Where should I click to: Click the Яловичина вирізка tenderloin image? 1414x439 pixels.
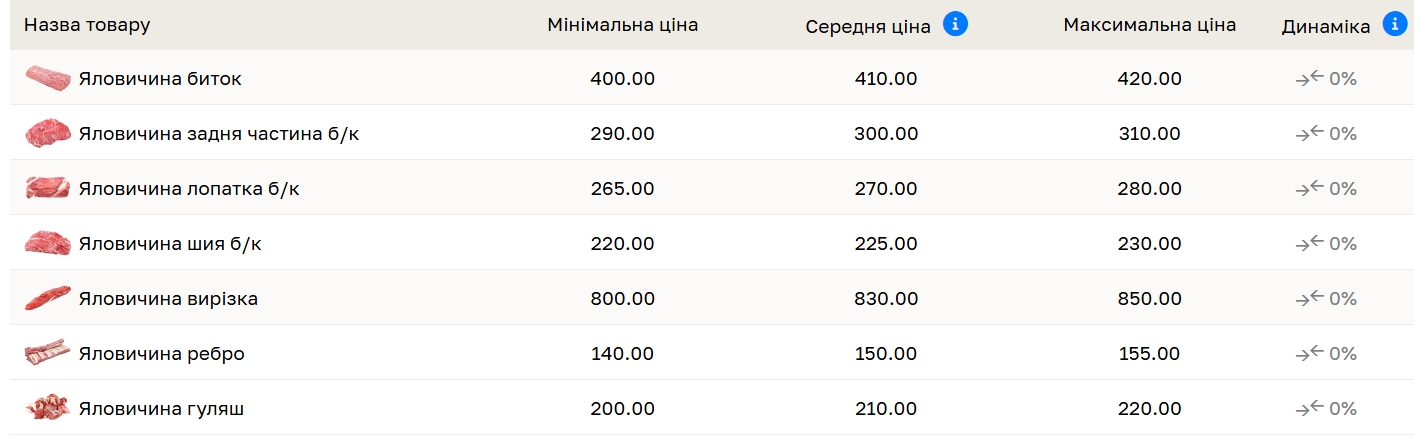click(x=47, y=298)
